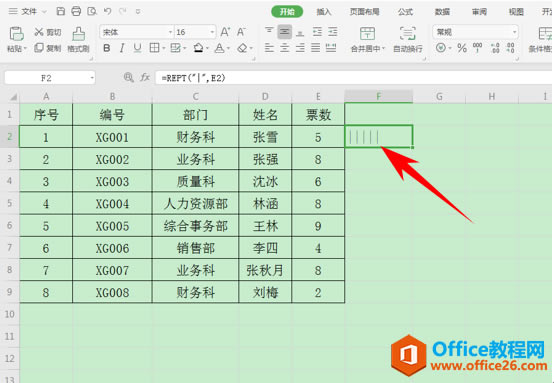Expand the Paste options arrow
This screenshot has width=554, height=383.
25,48
